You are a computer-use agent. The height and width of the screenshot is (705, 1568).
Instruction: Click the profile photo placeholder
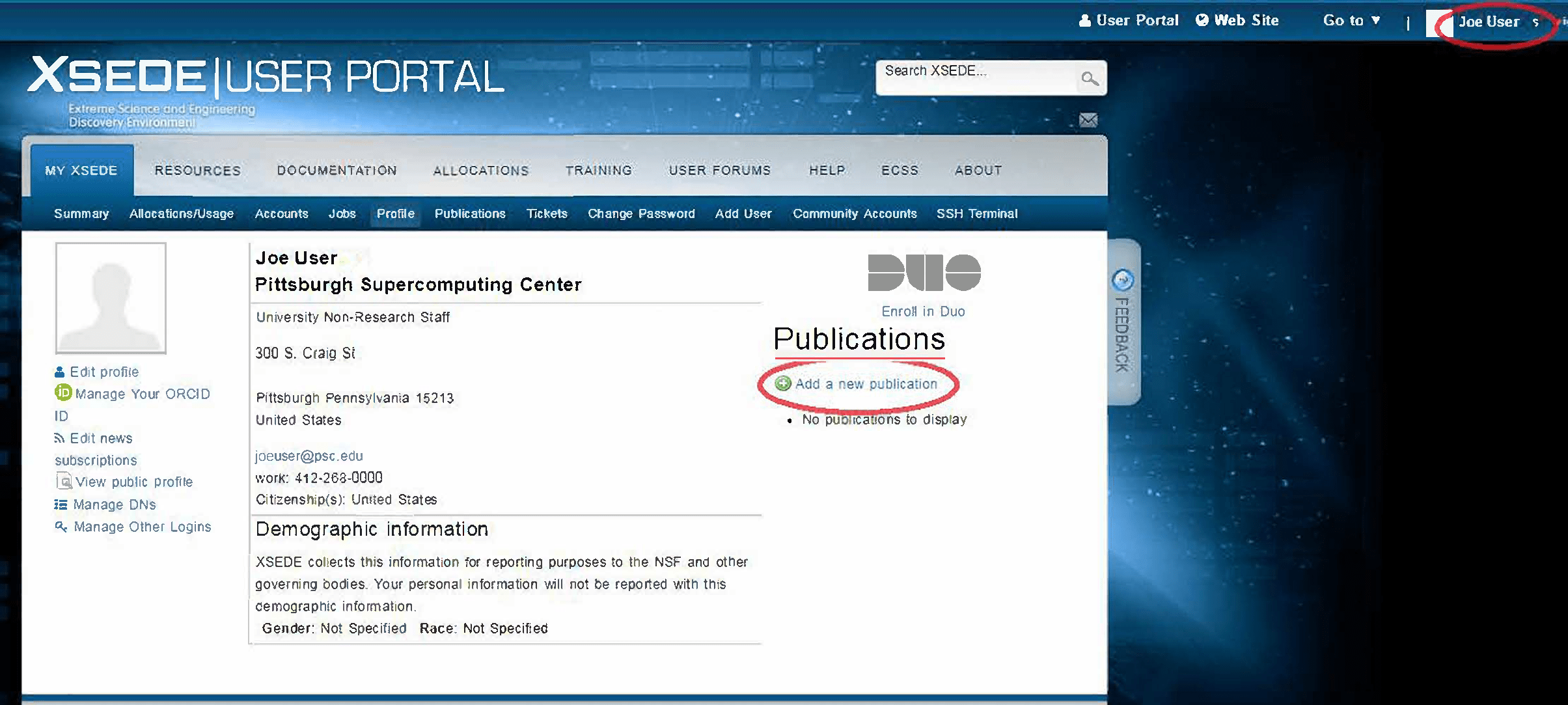point(111,298)
